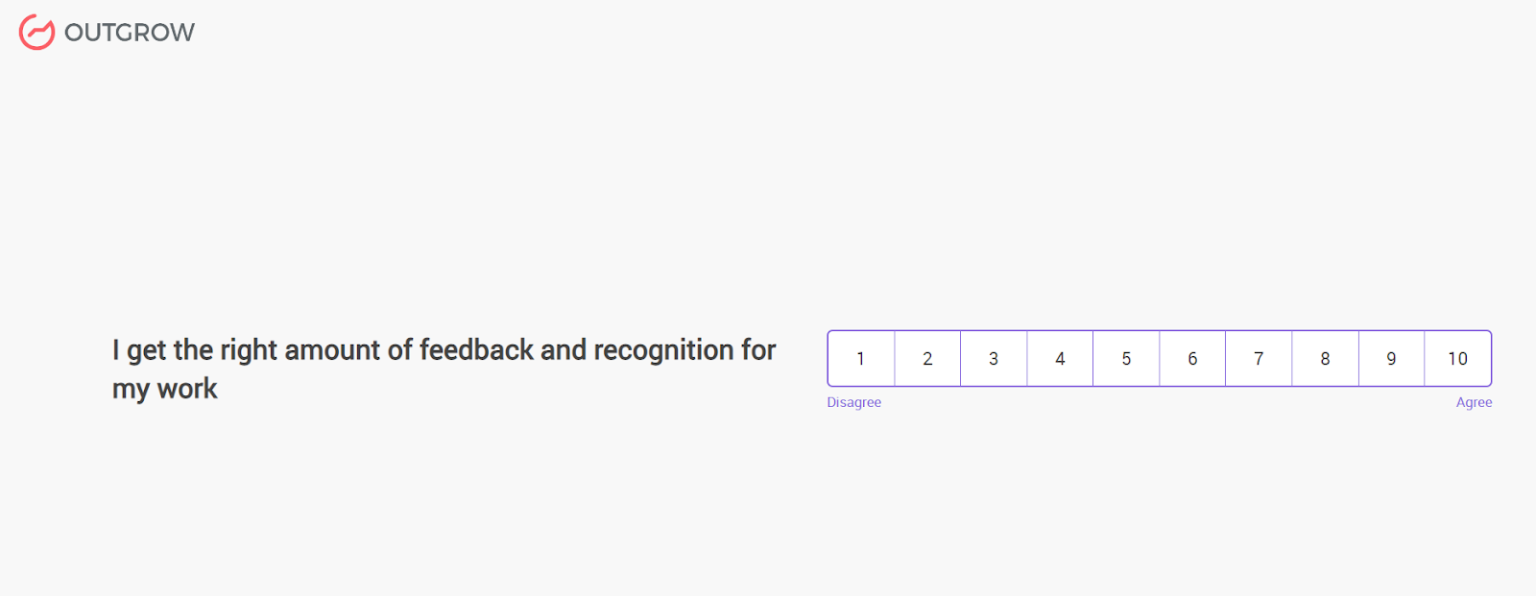Choose rating 8 on the scale
The width and height of the screenshot is (1536, 596).
click(x=1325, y=358)
